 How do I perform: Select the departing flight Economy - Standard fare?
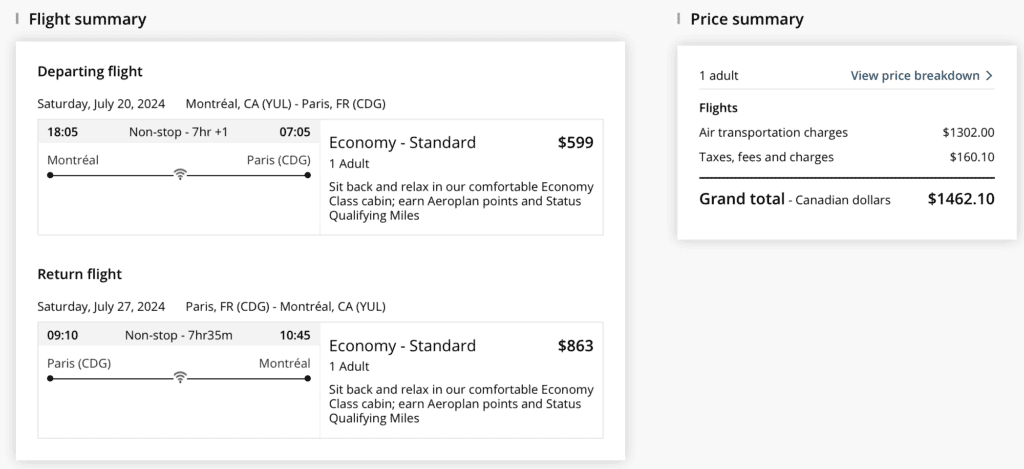(x=402, y=142)
